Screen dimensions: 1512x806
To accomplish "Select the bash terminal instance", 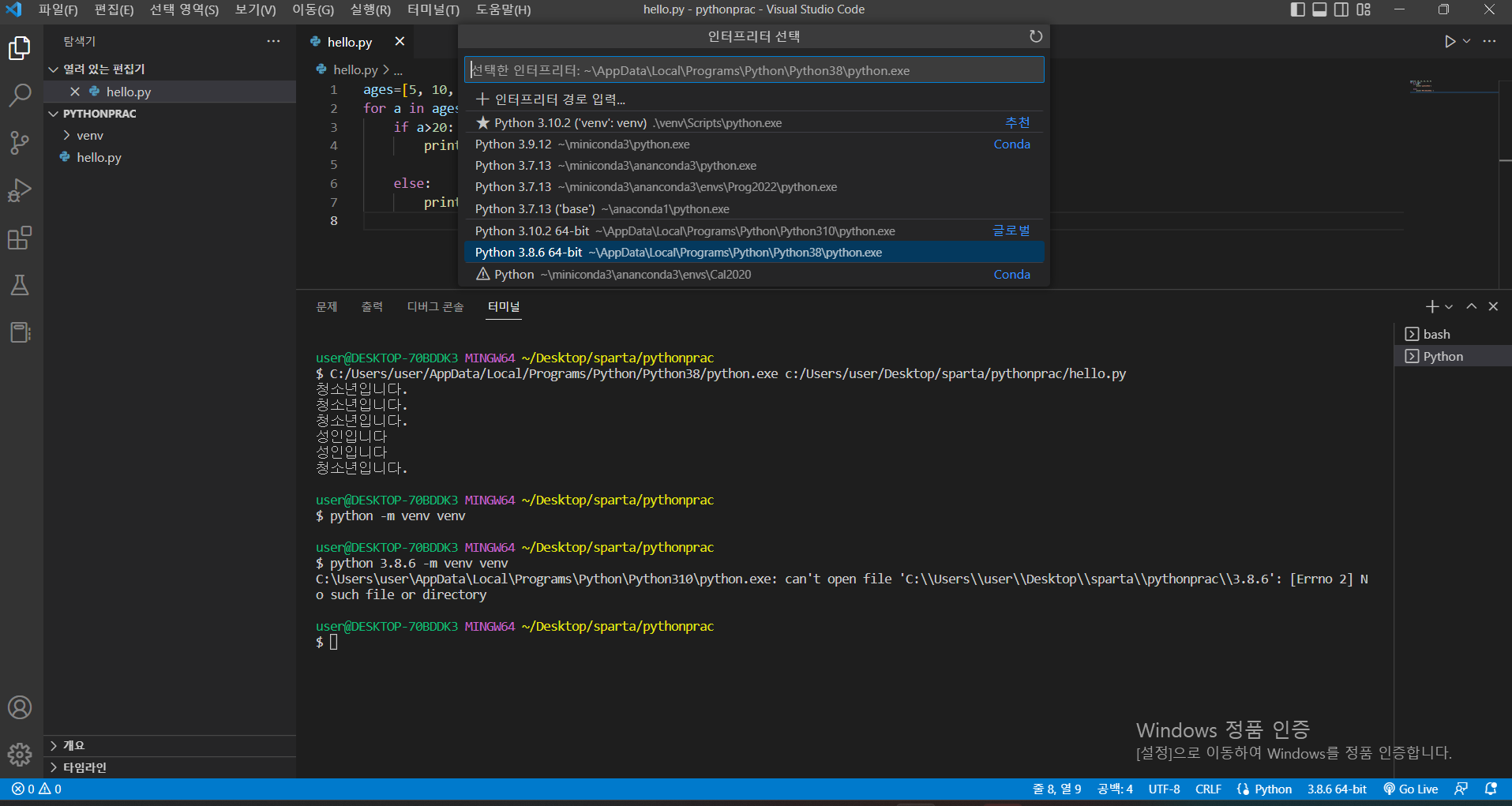I will [x=1453, y=334].
